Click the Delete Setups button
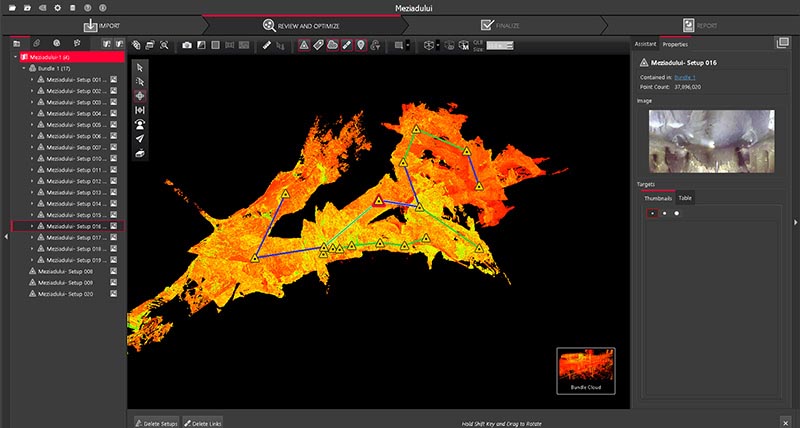Screen dimensions: 800x428 157,423
